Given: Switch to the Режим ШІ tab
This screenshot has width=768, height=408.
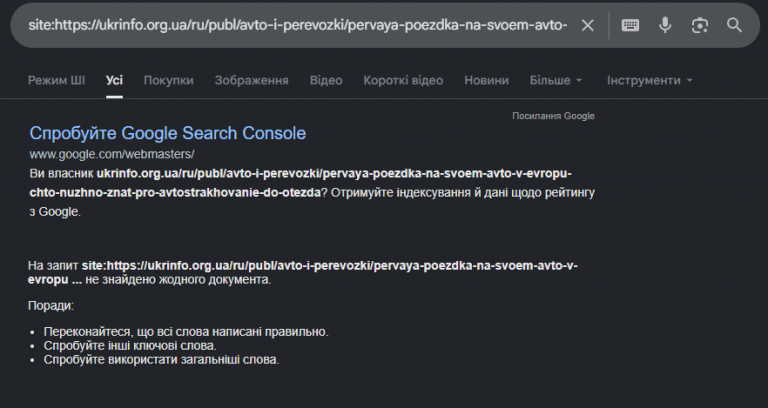Looking at the screenshot, I should pos(56,80).
